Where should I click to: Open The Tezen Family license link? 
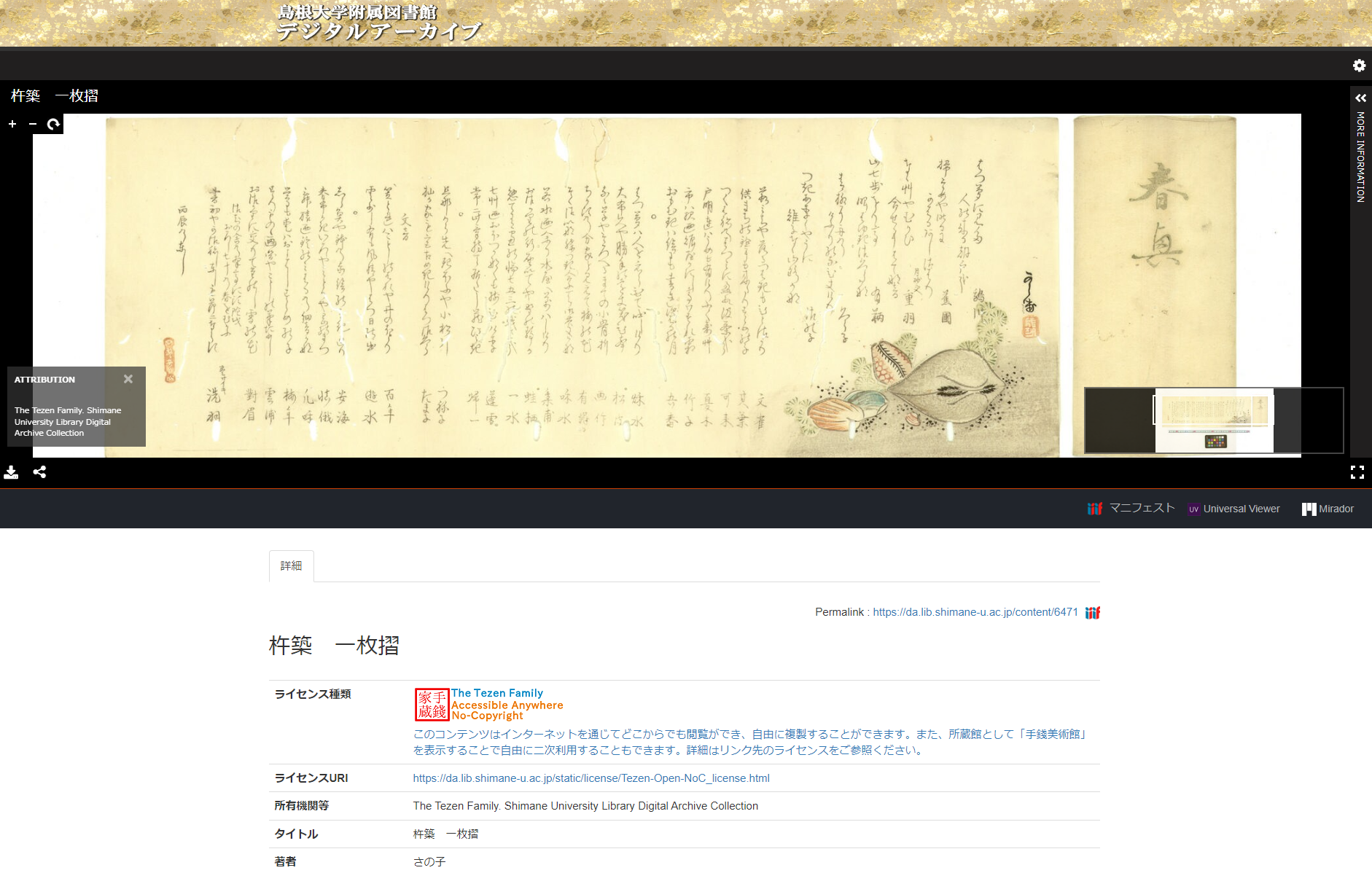pyautogui.click(x=507, y=705)
